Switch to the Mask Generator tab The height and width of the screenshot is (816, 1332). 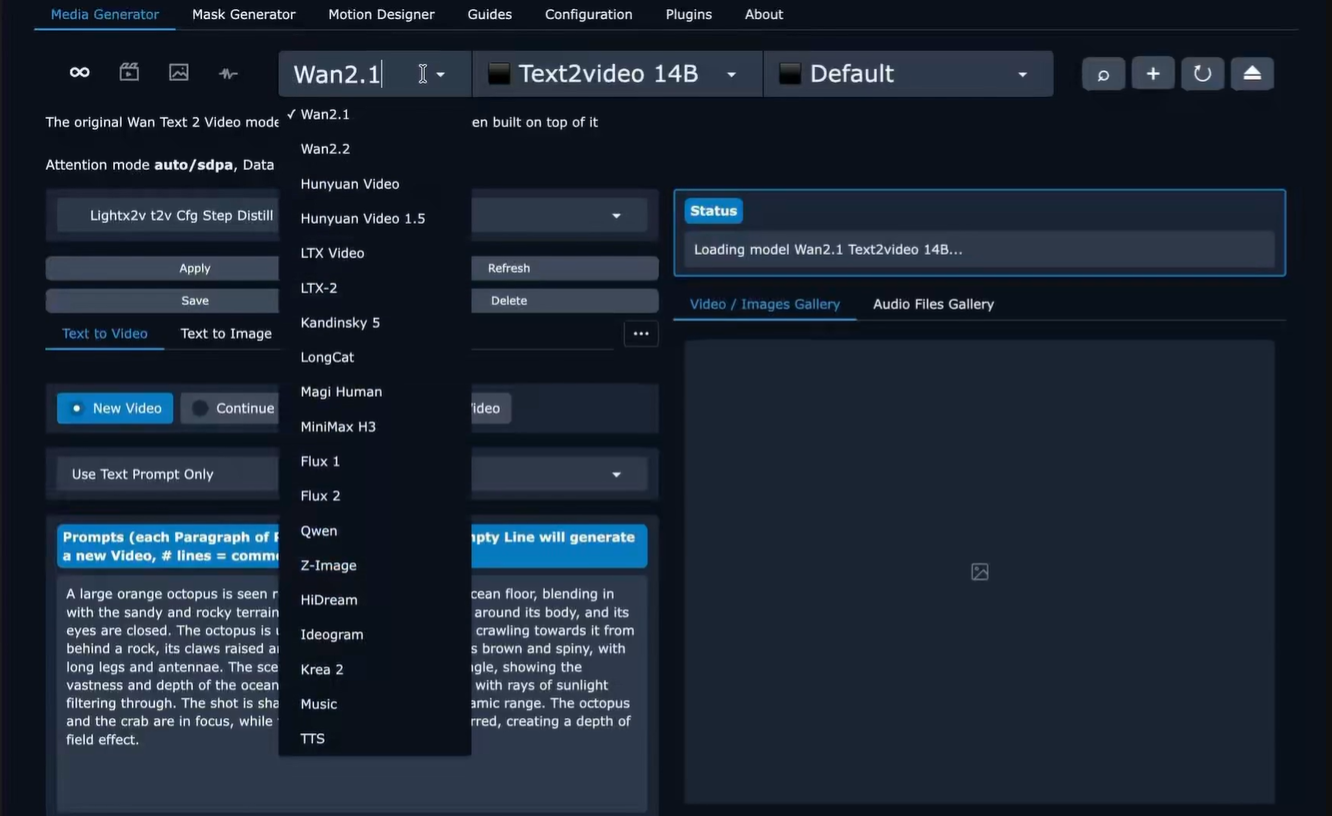click(244, 14)
